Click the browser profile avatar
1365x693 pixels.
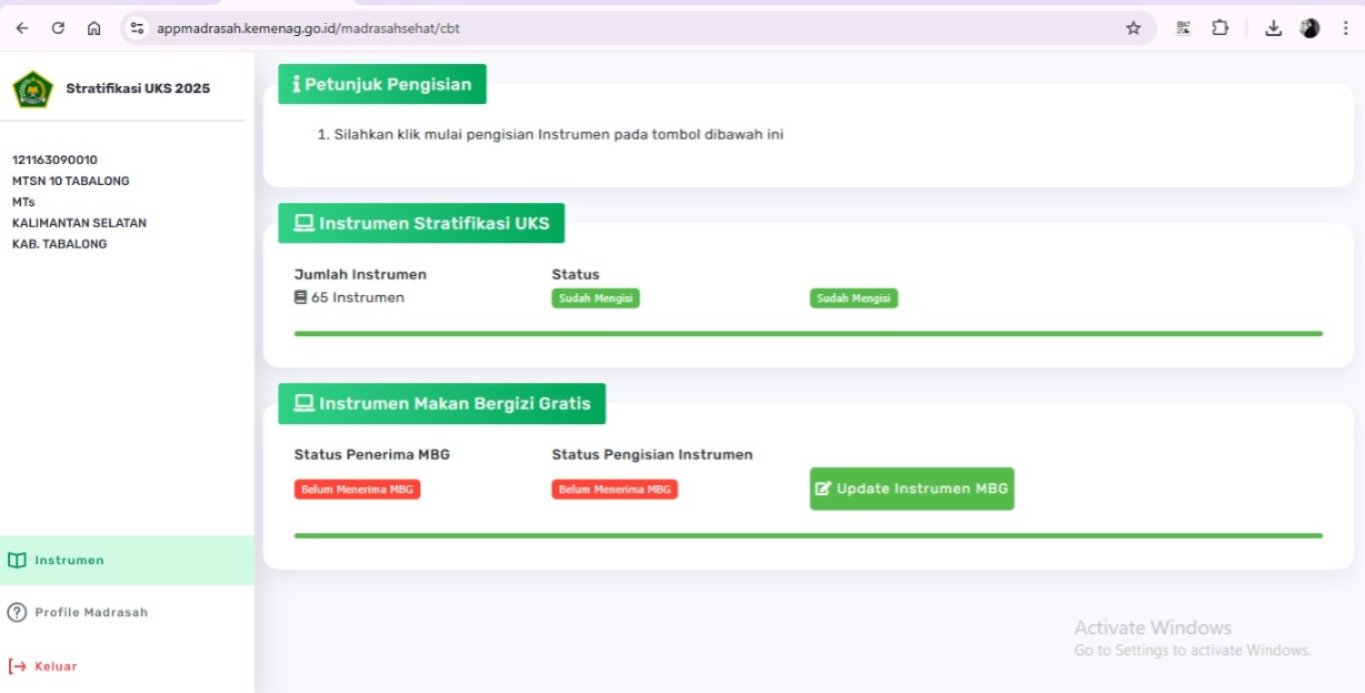pyautogui.click(x=1310, y=28)
